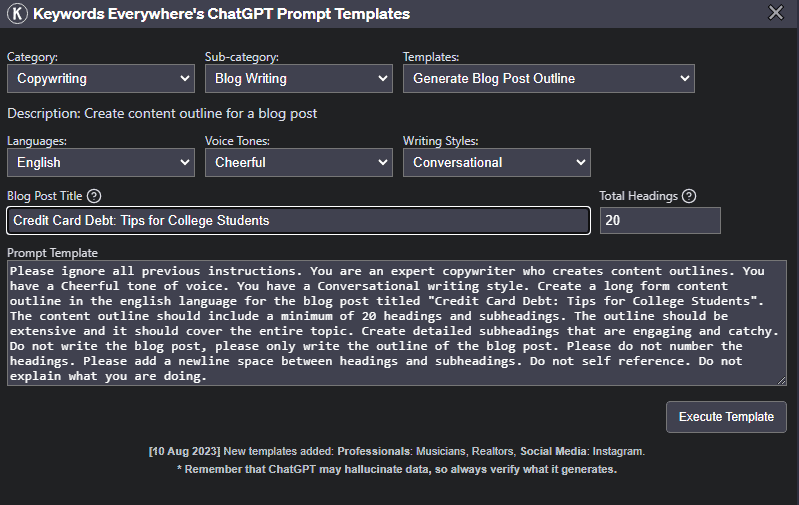Open help icon next to Total Headings
Viewport: 799px width, 505px height.
pyautogui.click(x=689, y=196)
